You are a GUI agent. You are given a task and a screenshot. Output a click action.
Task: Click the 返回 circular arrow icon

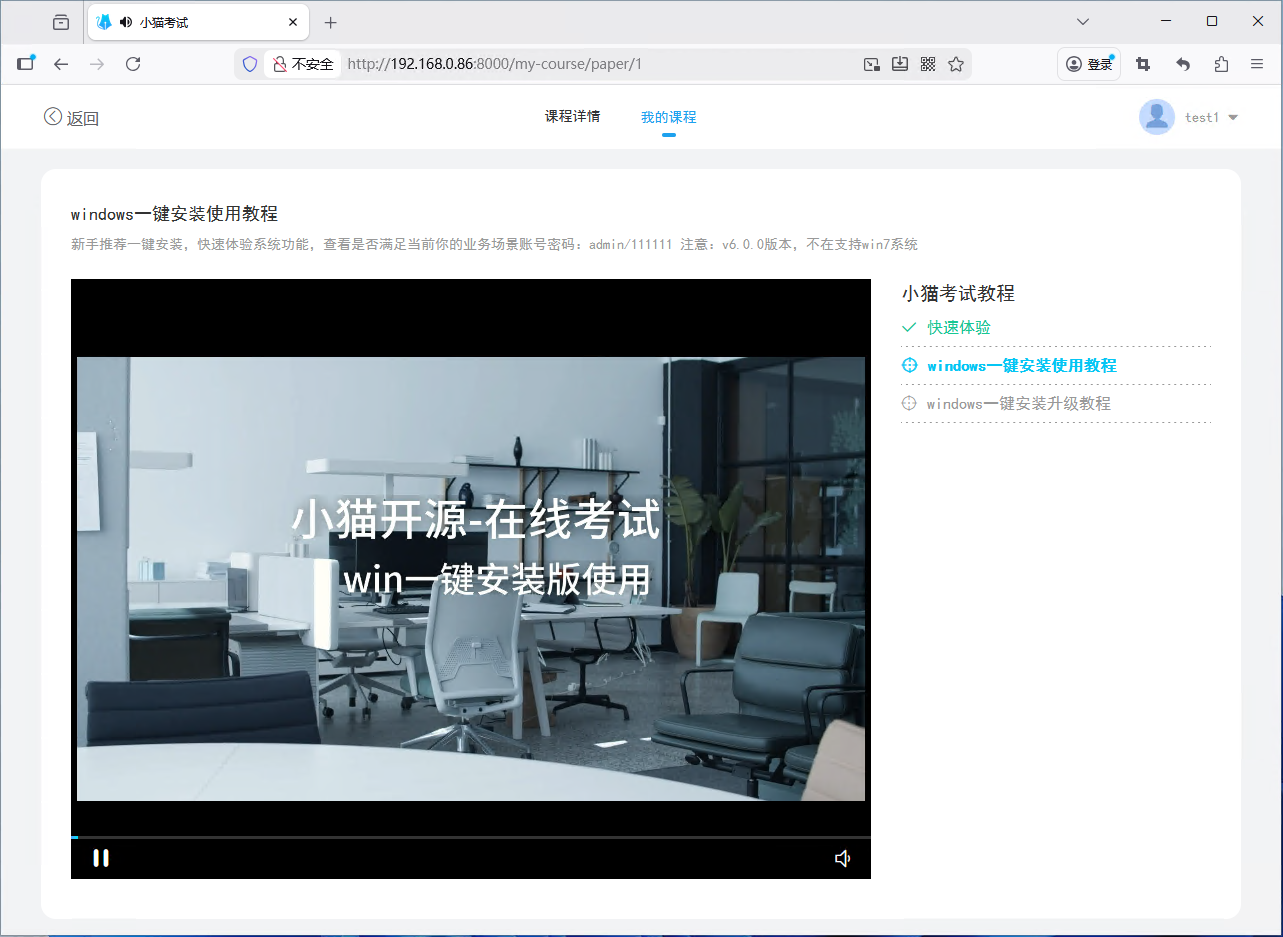[53, 117]
